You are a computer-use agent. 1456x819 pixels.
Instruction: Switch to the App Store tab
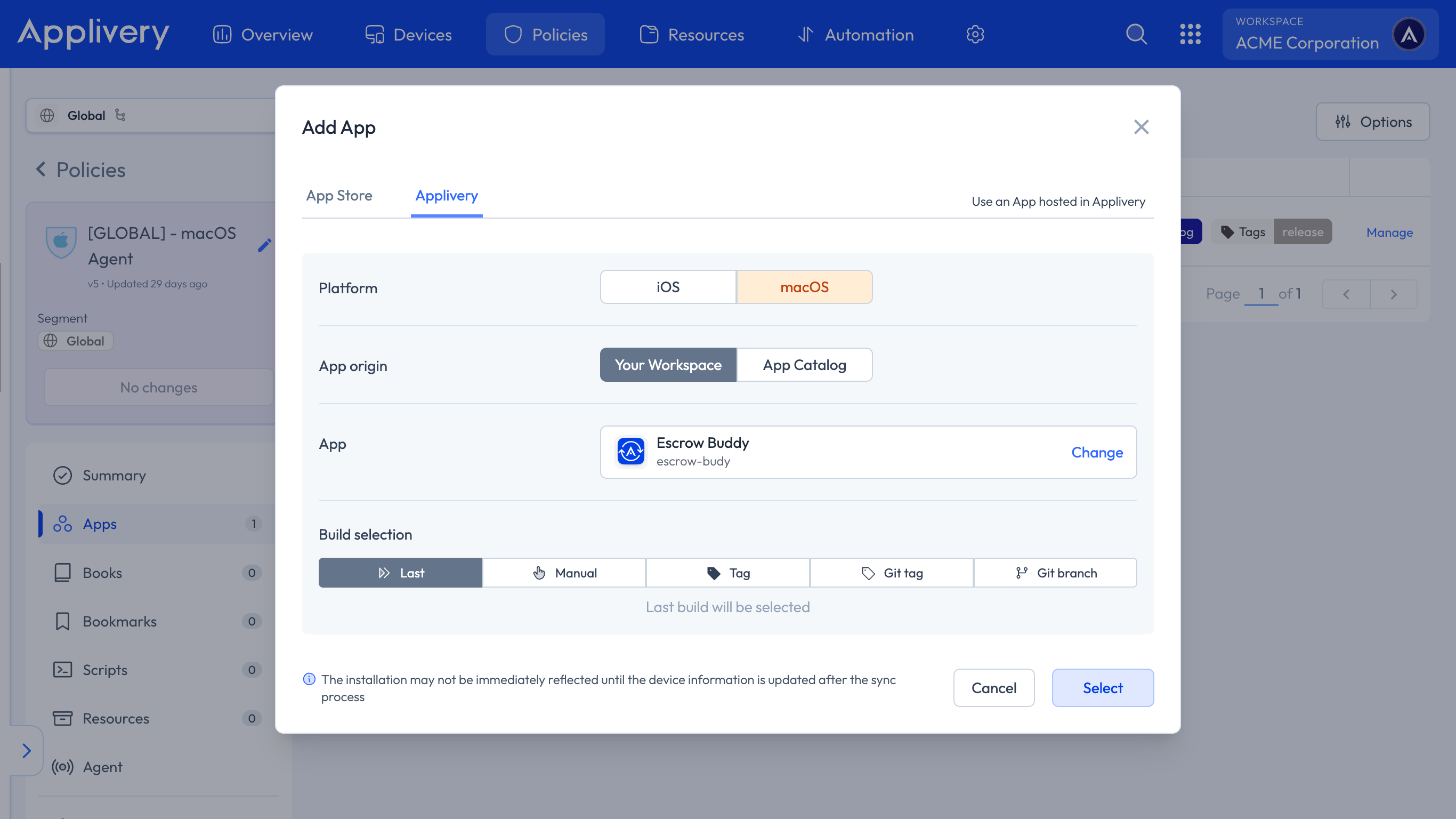click(x=339, y=195)
